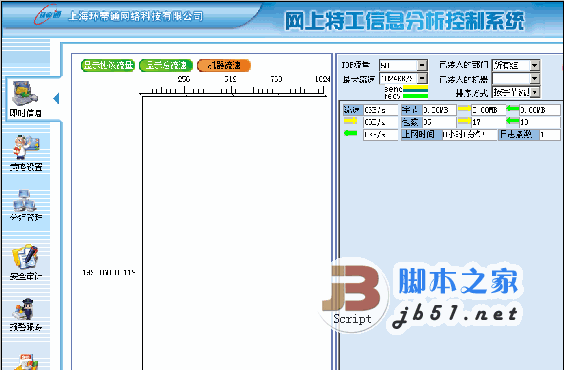Viewport: 564px width, 370px height.
Task: Click the 上海环带铺网络科技有限公司 company name
Action: (x=136, y=16)
